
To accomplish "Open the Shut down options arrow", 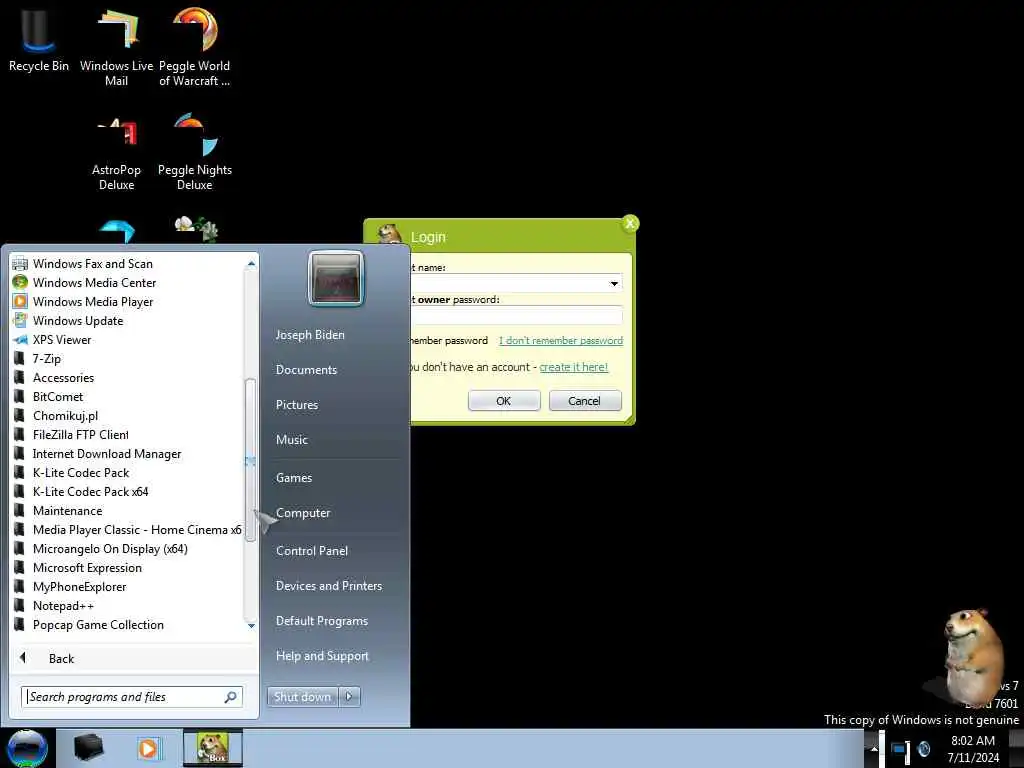I will pos(349,697).
